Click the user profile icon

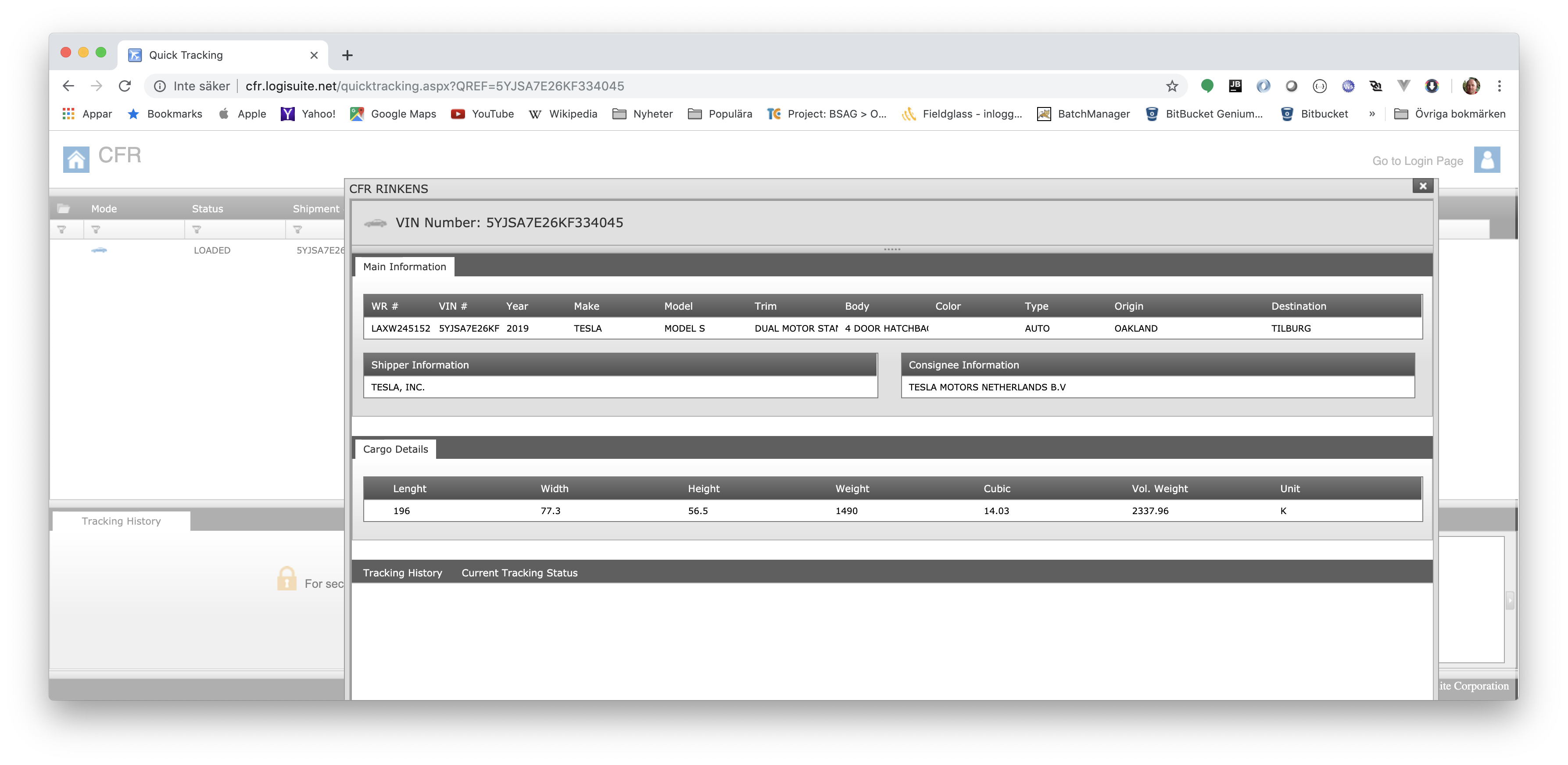pyautogui.click(x=1486, y=160)
